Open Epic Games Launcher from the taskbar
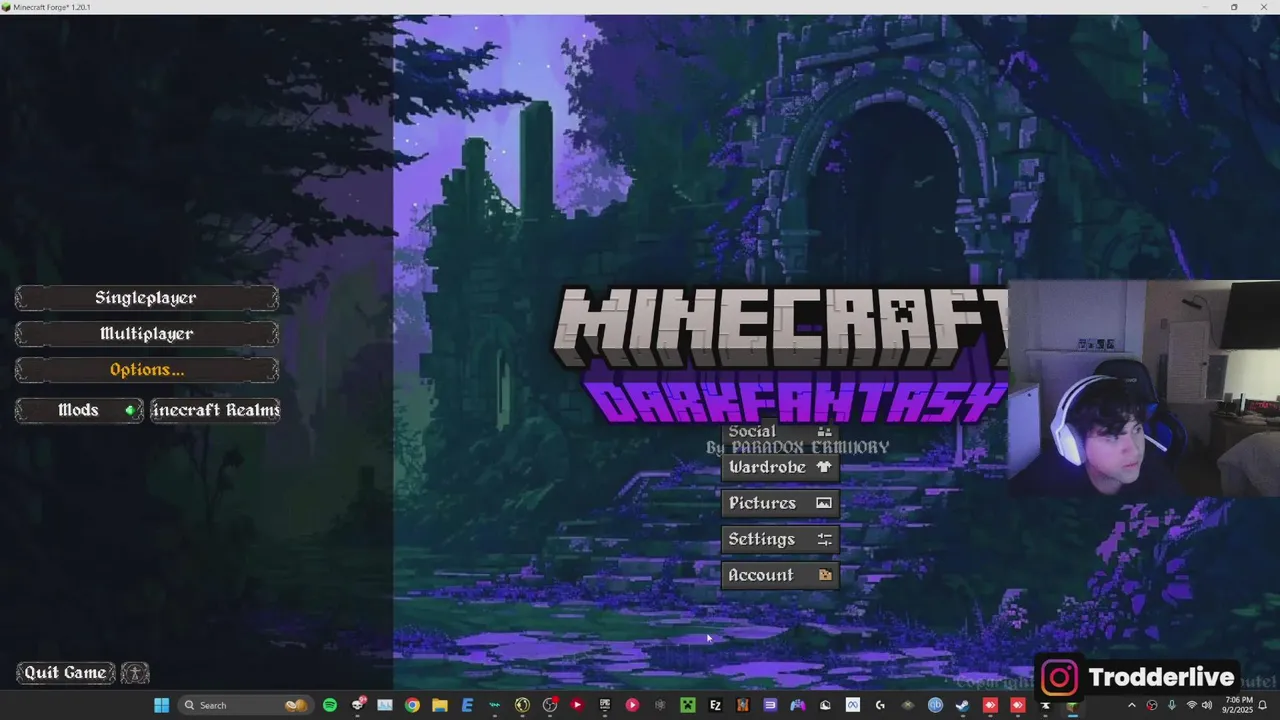 (x=604, y=705)
